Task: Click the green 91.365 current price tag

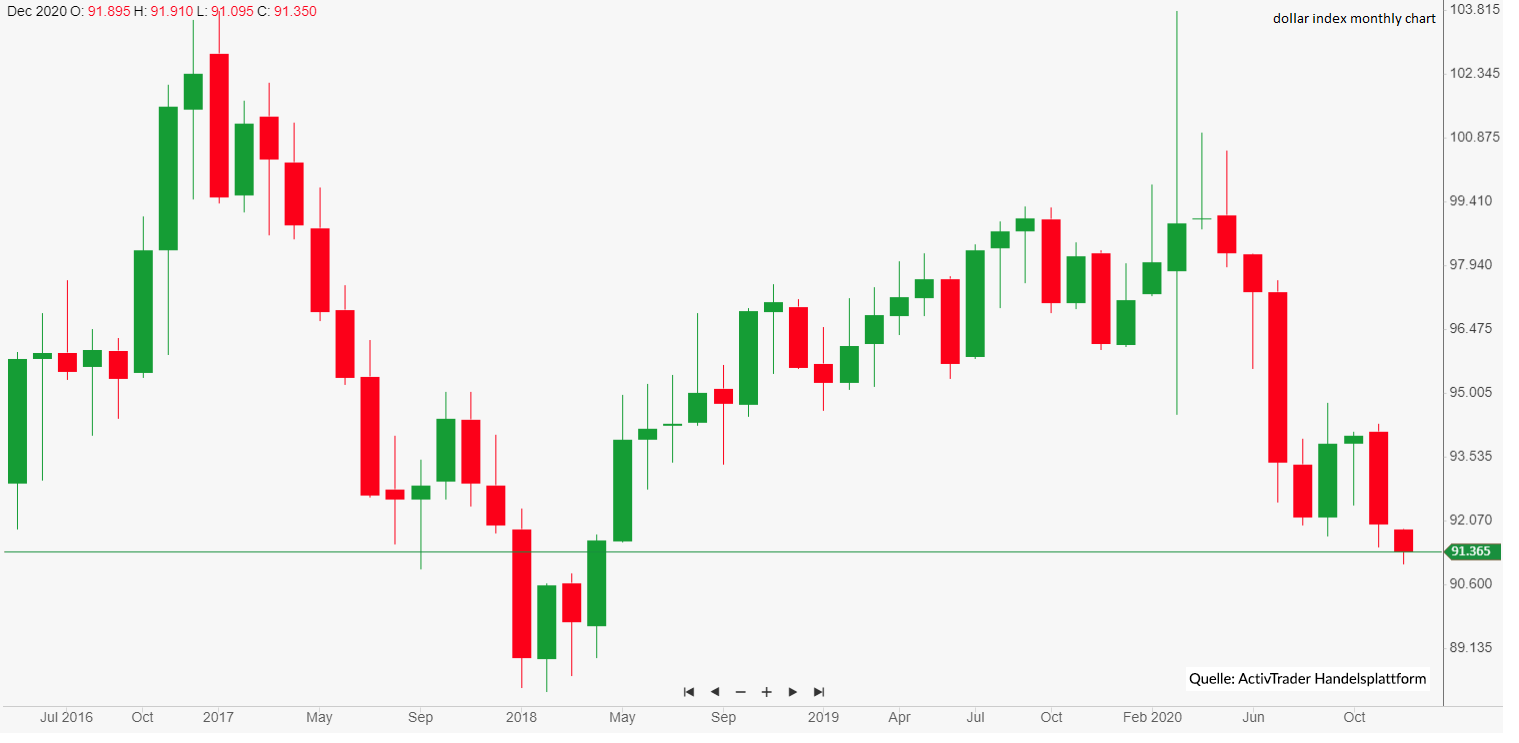Action: (x=1471, y=551)
